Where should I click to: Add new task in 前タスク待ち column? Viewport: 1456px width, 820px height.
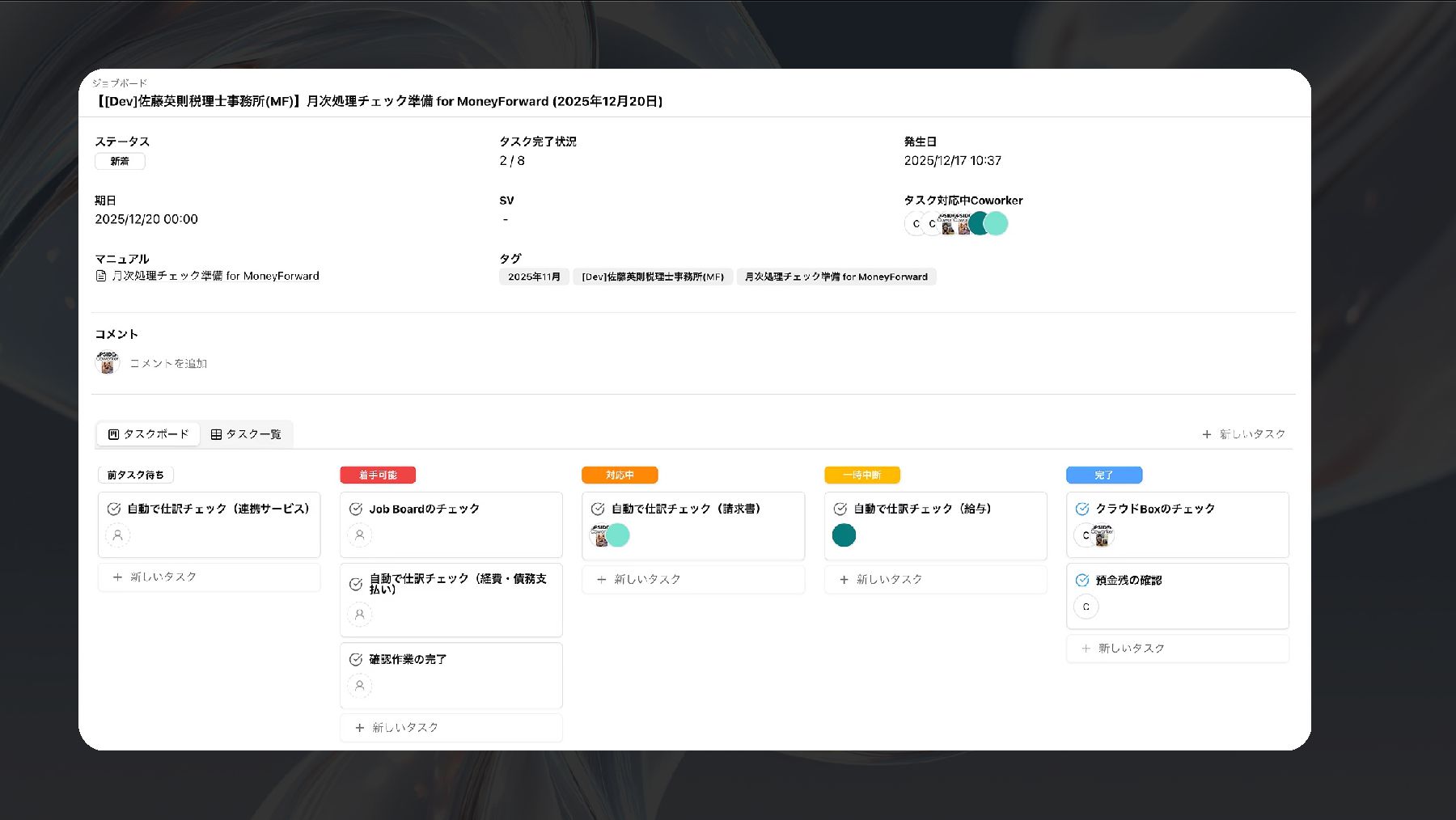tap(210, 577)
